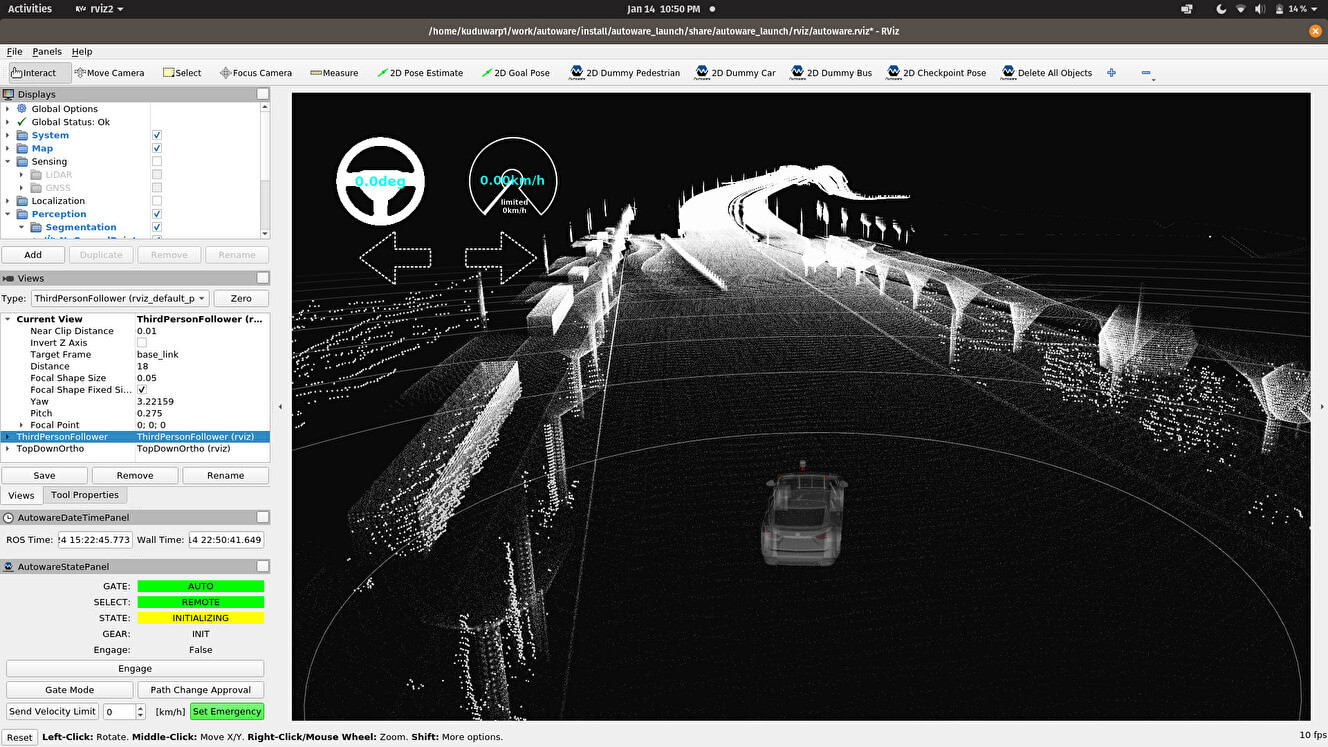Click the System folder icon

tap(22, 135)
